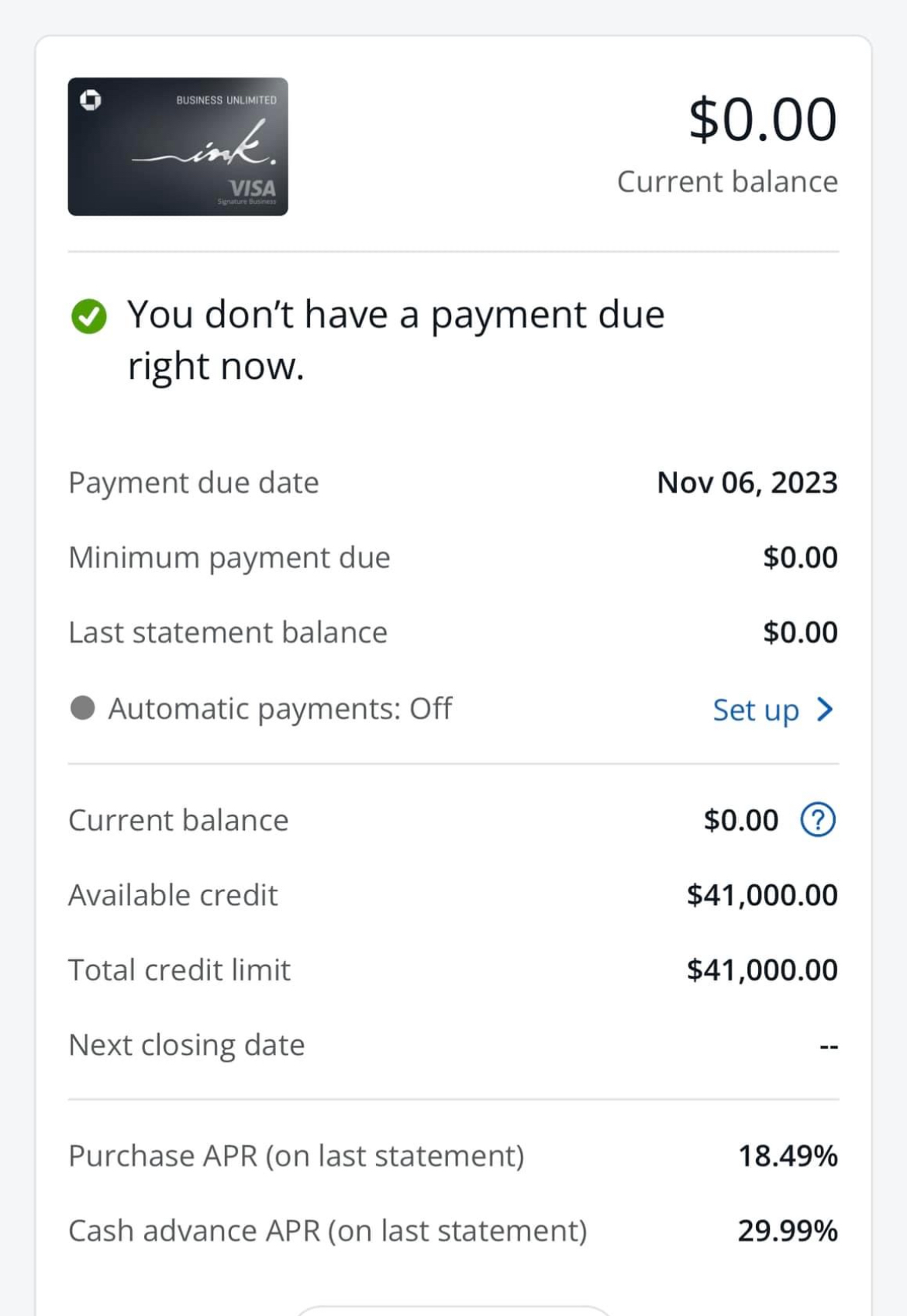
Task: Click the VISA logo on the card image
Action: pos(253,188)
